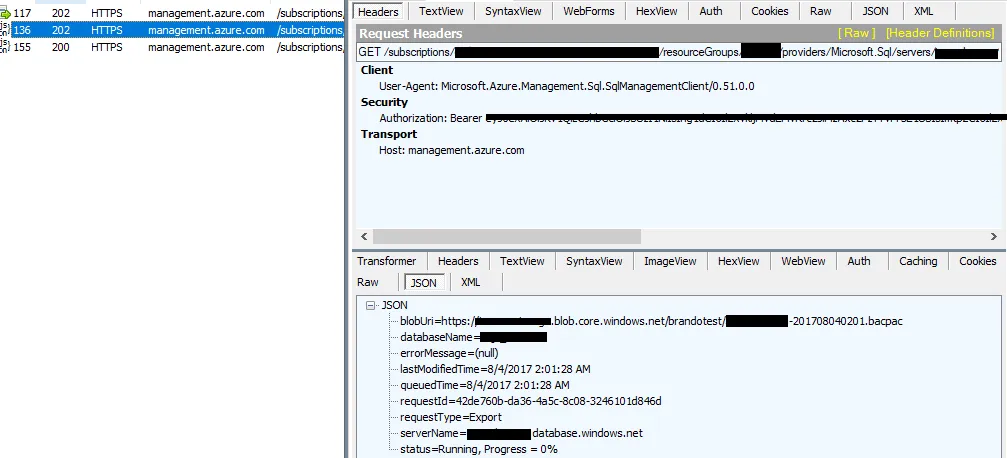Viewport: 1007px width, 458px height.
Task: Open the request Cookies tab
Action: [x=769, y=11]
